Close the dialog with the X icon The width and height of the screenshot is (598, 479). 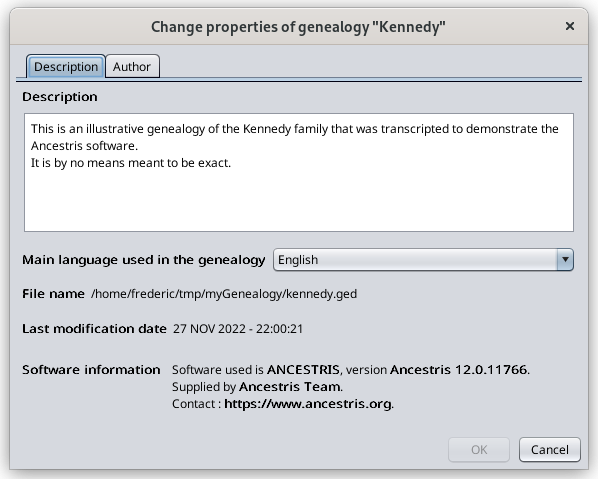point(570,26)
